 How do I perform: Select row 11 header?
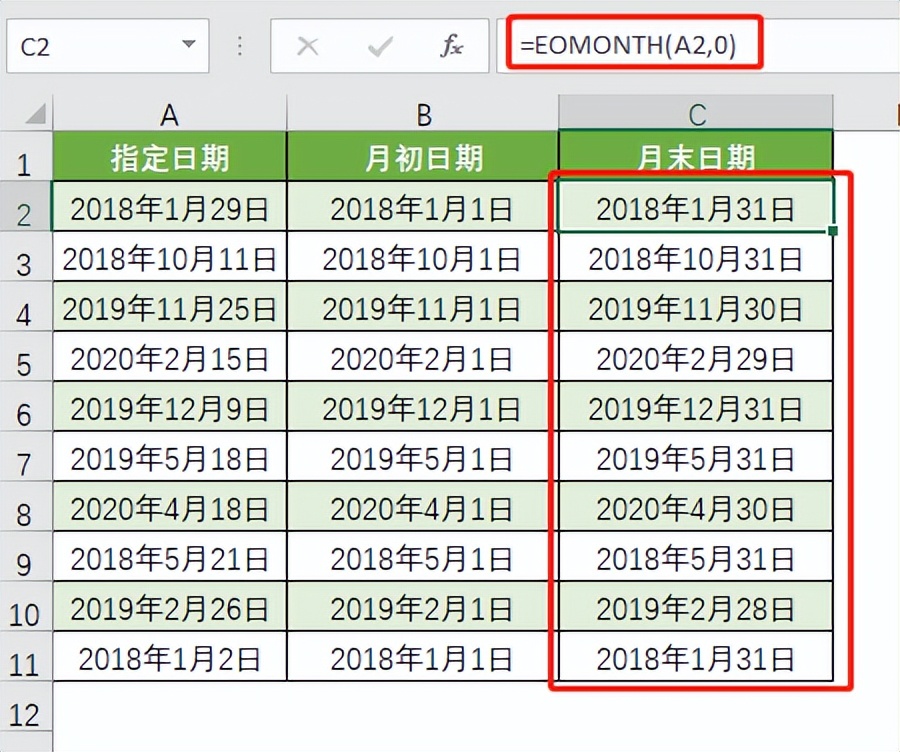[26, 656]
